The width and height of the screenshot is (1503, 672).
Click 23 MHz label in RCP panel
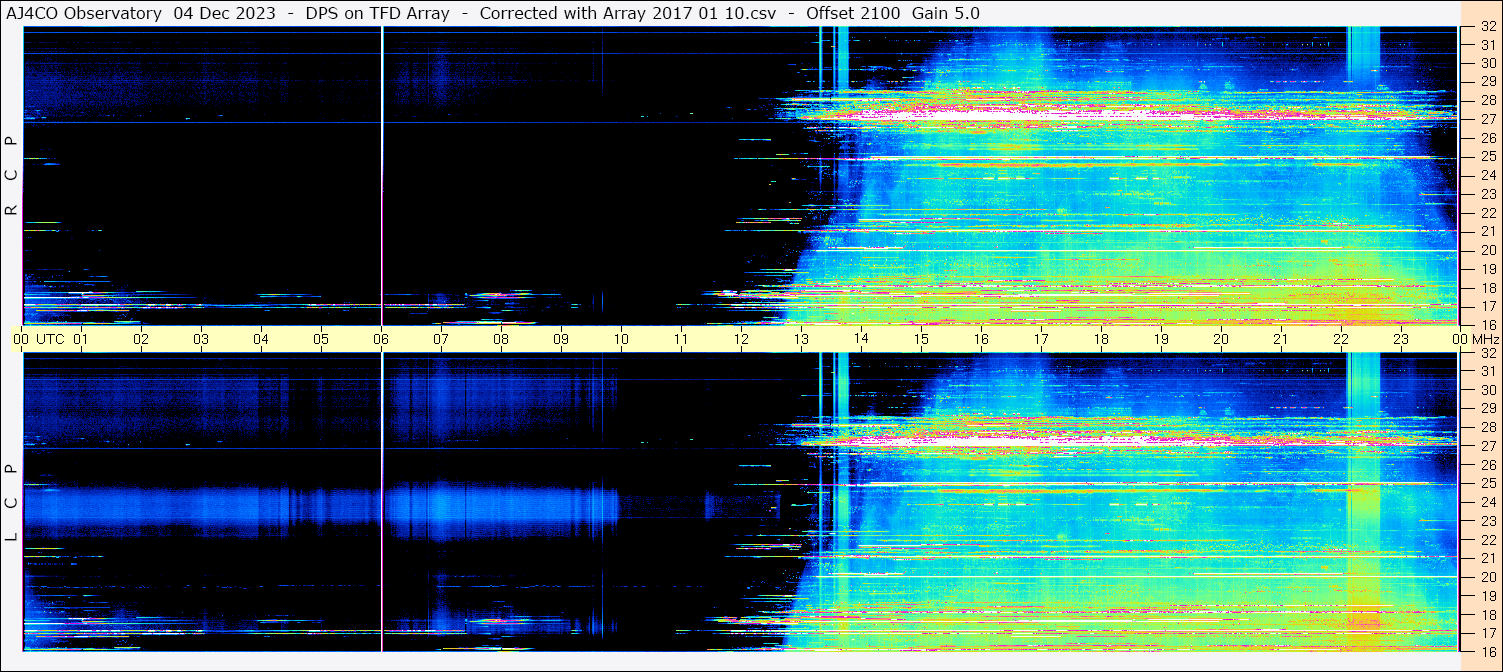[1487, 194]
